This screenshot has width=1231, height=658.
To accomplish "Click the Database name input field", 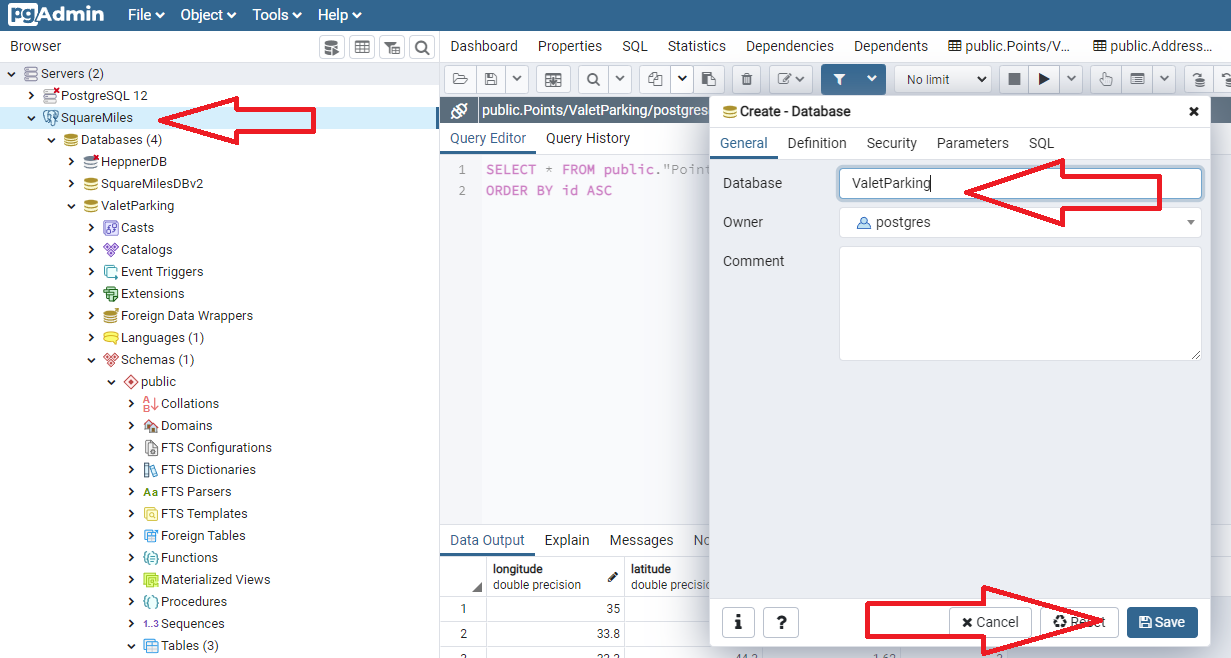I will pyautogui.click(x=1020, y=183).
